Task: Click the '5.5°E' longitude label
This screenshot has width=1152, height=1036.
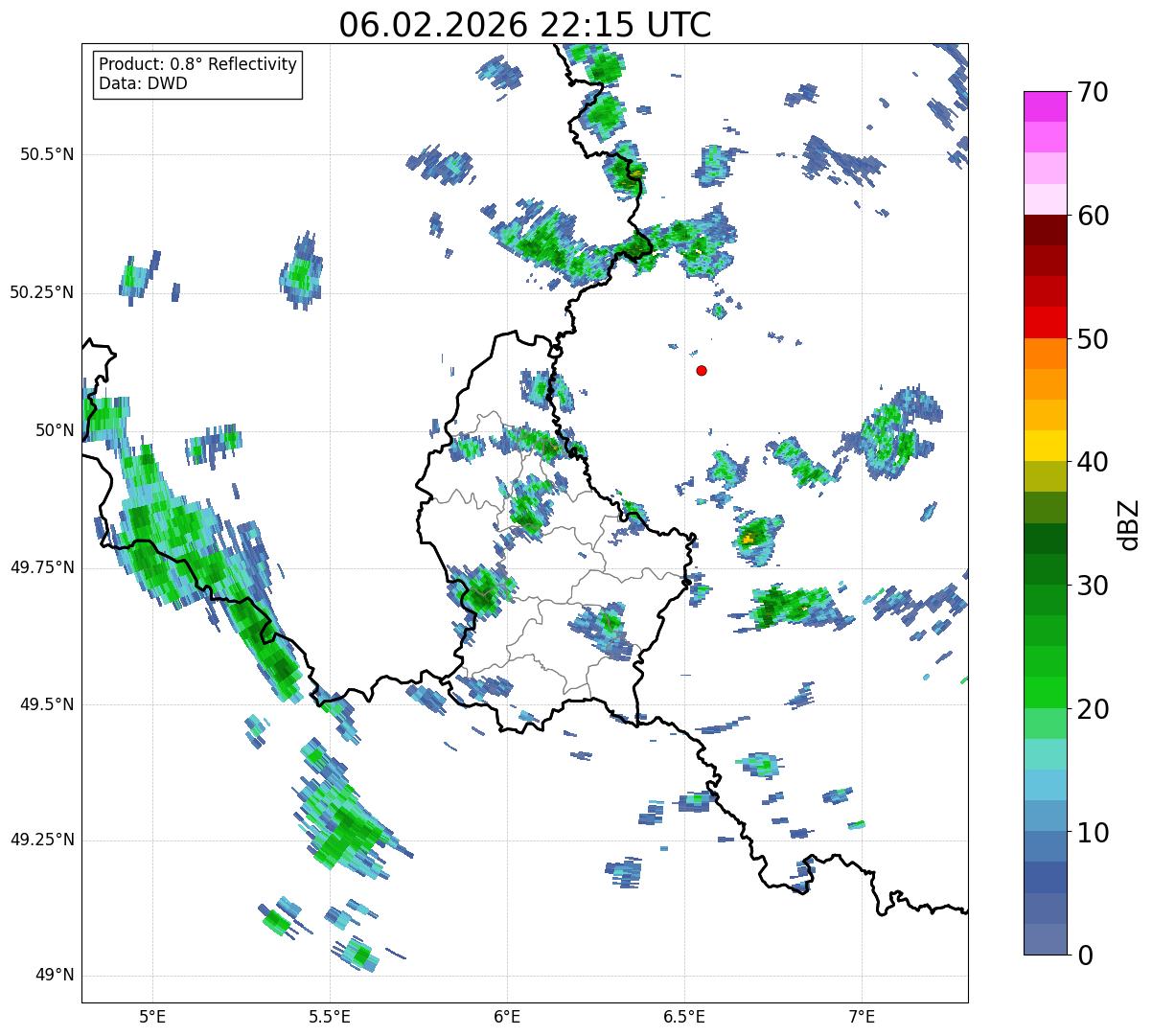Action: coord(330,1016)
